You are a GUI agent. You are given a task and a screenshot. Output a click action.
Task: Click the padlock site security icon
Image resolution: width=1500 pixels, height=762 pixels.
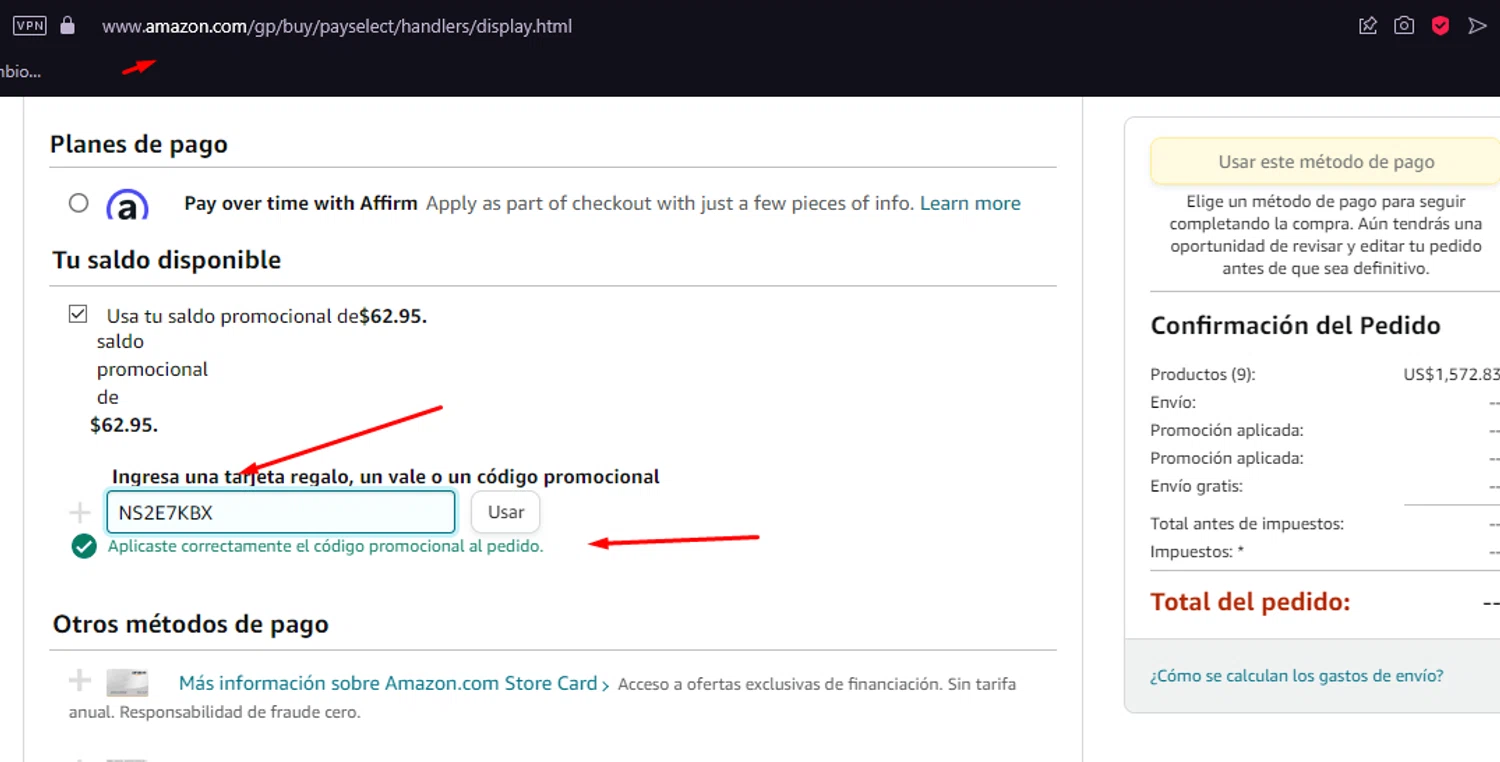[x=68, y=26]
